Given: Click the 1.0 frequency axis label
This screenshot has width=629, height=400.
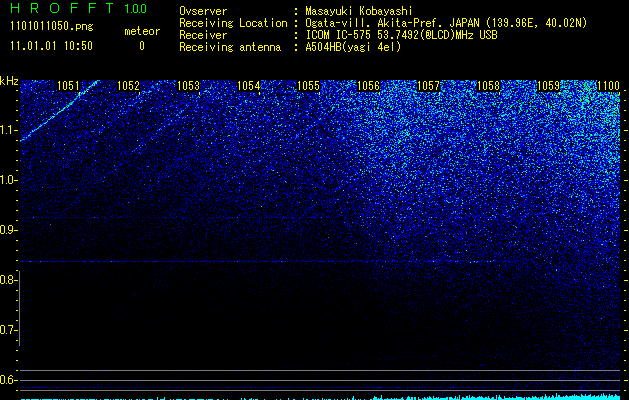Looking at the screenshot, I should (x=7, y=180).
